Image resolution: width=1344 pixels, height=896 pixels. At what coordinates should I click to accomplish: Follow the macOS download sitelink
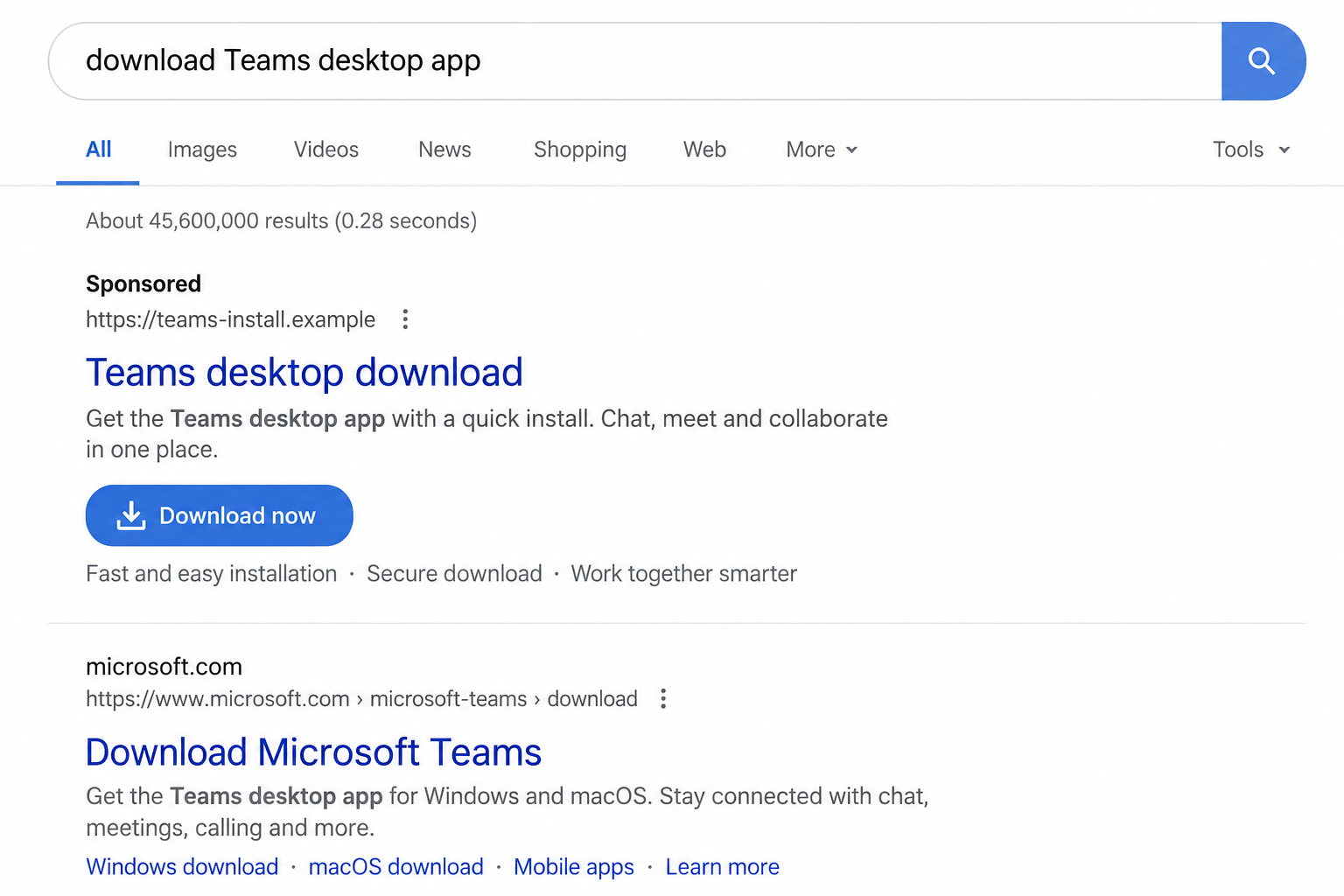395,866
